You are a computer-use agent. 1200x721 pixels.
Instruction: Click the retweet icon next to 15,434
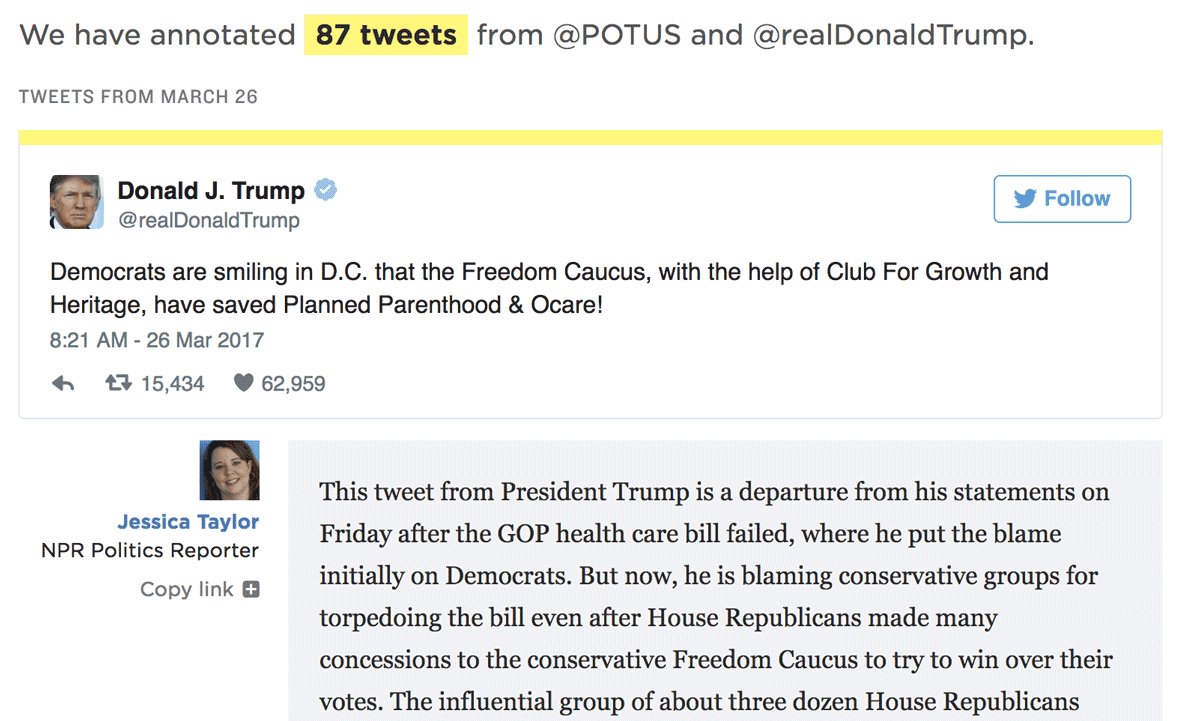click(x=119, y=383)
